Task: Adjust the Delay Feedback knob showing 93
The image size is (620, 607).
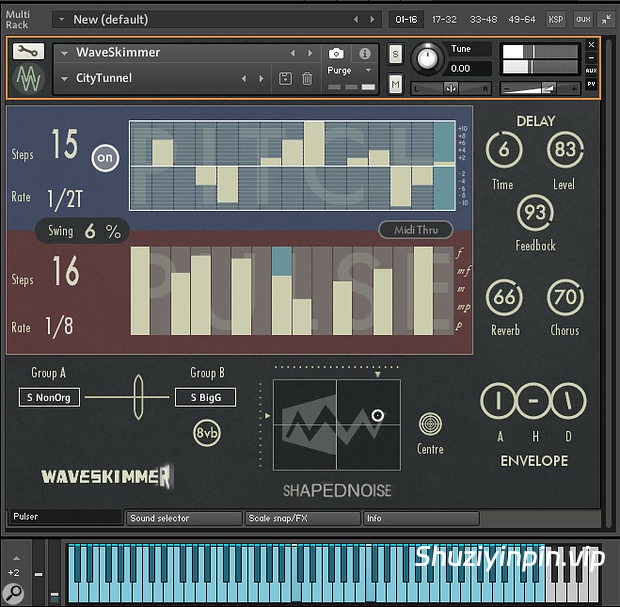Action: click(535, 212)
